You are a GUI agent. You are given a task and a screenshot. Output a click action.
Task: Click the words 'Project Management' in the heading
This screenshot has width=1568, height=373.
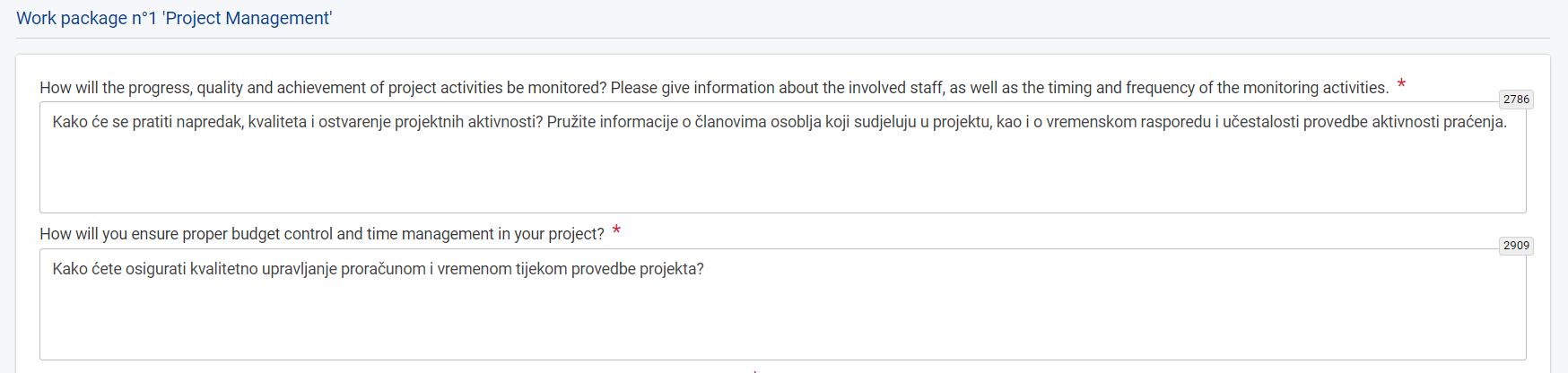(x=248, y=18)
